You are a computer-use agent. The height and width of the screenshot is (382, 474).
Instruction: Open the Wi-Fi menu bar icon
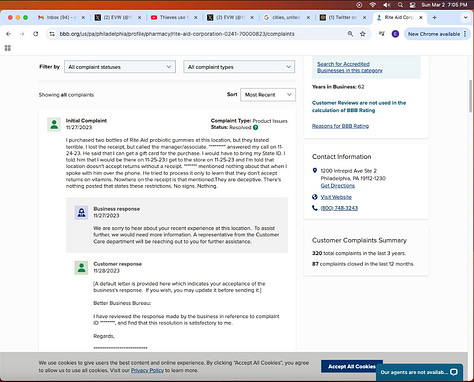click(373, 5)
